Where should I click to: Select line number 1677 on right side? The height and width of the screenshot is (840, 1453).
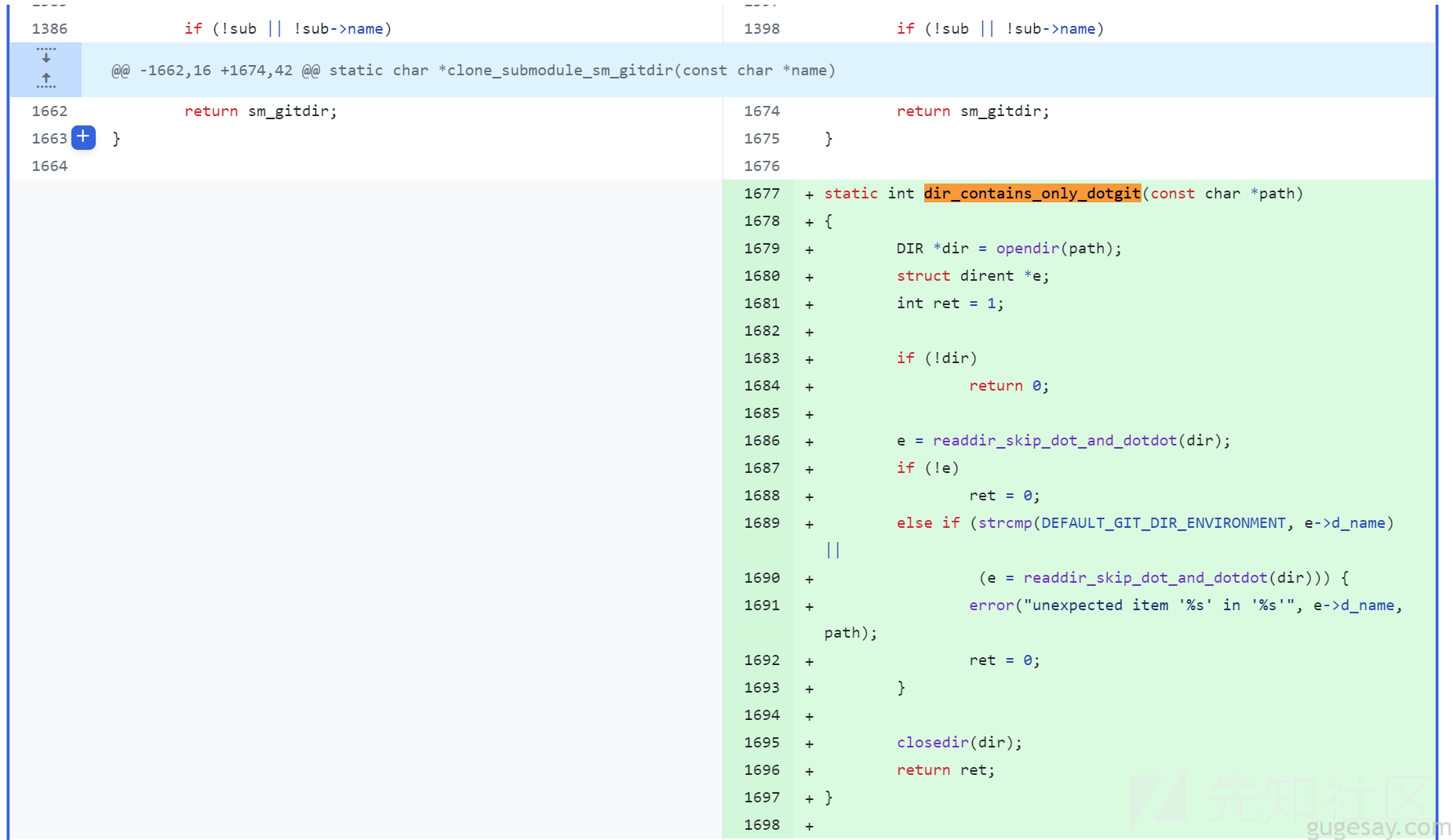pos(762,193)
